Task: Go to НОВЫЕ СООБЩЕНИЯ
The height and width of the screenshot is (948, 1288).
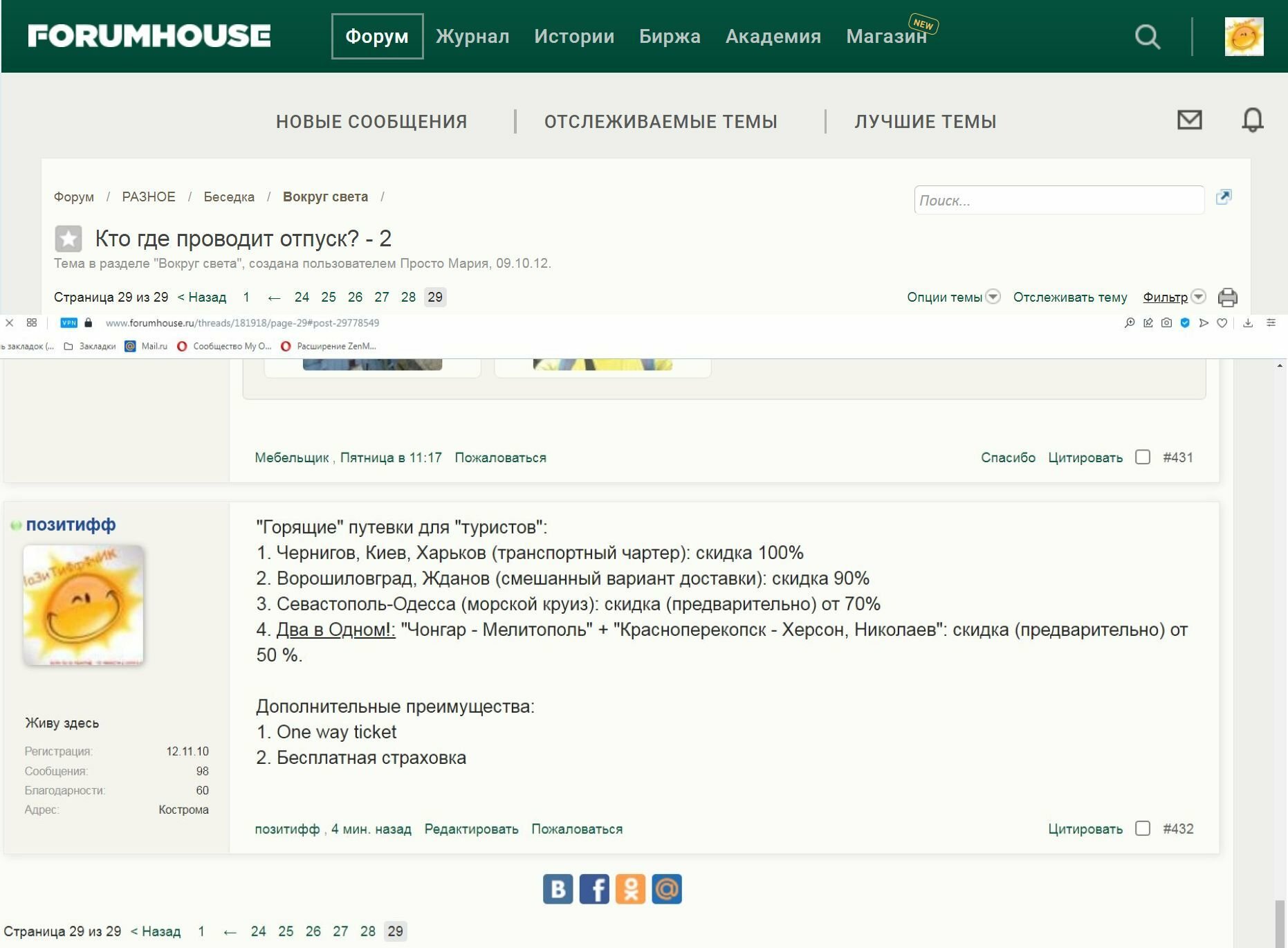Action: coord(371,122)
